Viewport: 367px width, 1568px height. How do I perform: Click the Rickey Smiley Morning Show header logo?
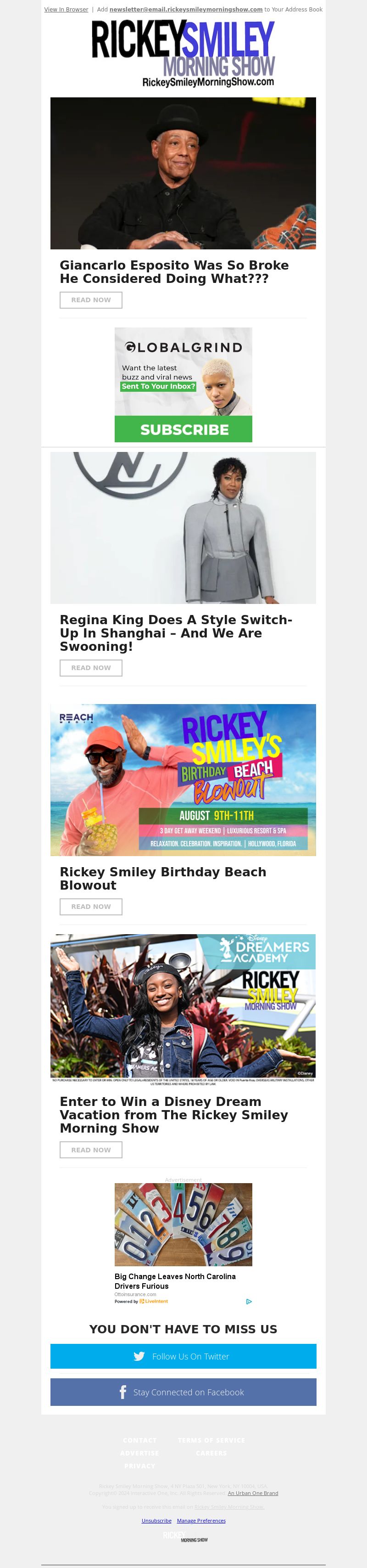coord(183,54)
